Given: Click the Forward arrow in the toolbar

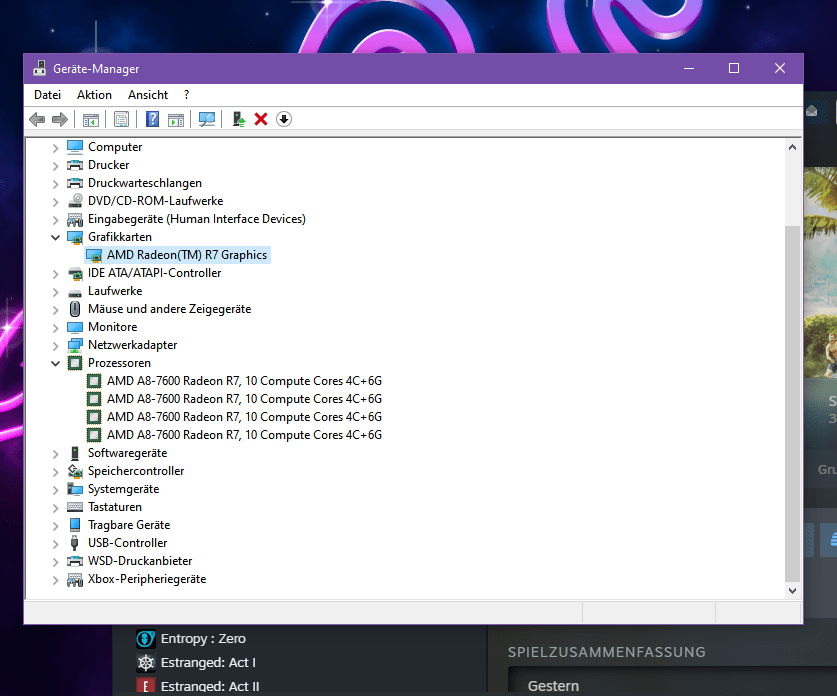Looking at the screenshot, I should click(60, 119).
